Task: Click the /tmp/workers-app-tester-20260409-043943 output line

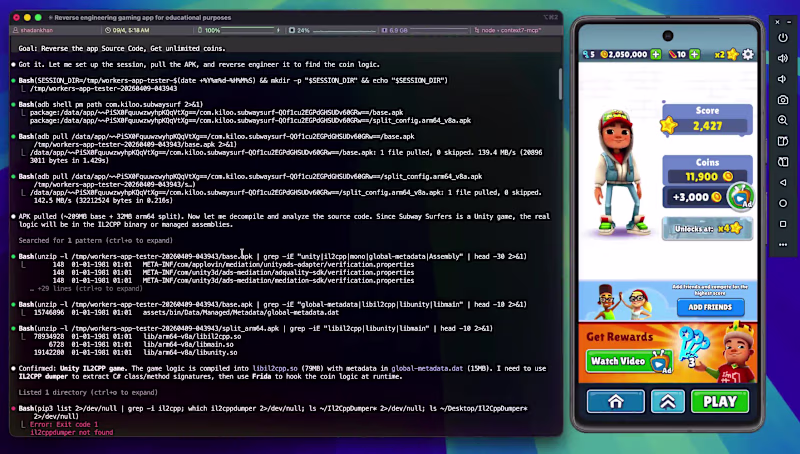Action: pyautogui.click(x=104, y=88)
